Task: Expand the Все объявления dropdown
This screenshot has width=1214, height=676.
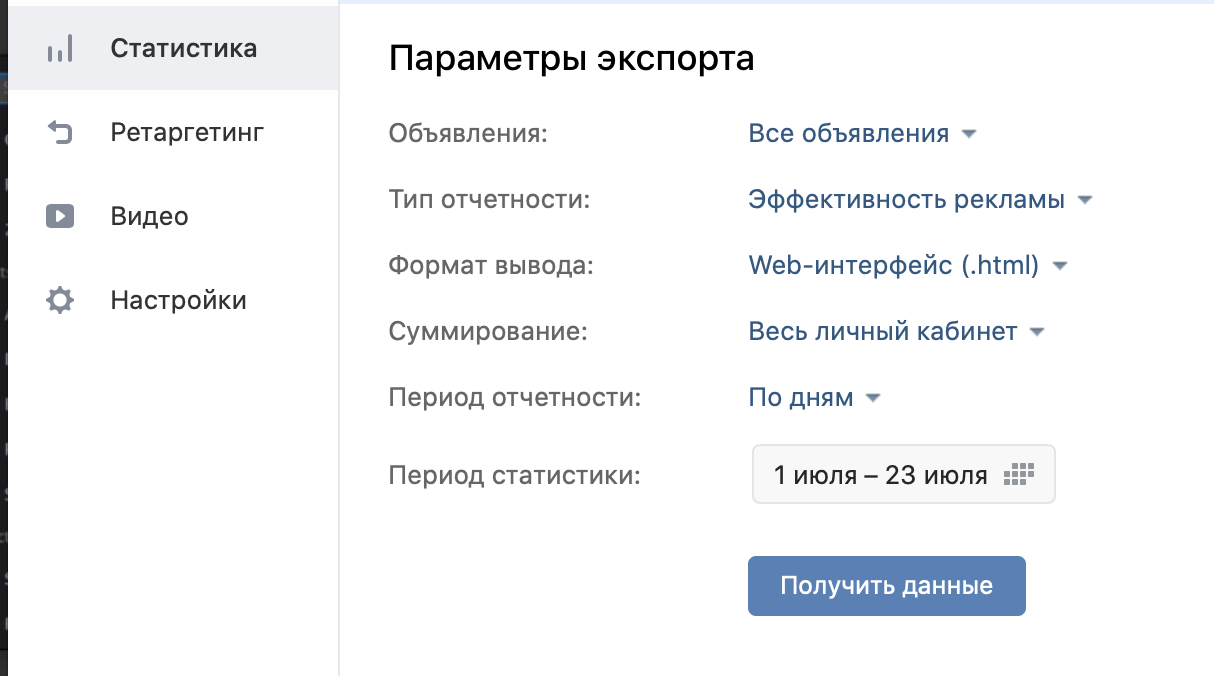Action: coord(861,134)
